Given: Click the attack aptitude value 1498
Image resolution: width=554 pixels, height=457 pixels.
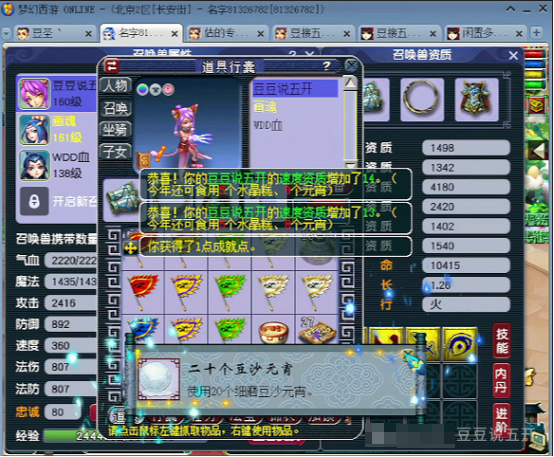Looking at the screenshot, I should (x=466, y=148).
